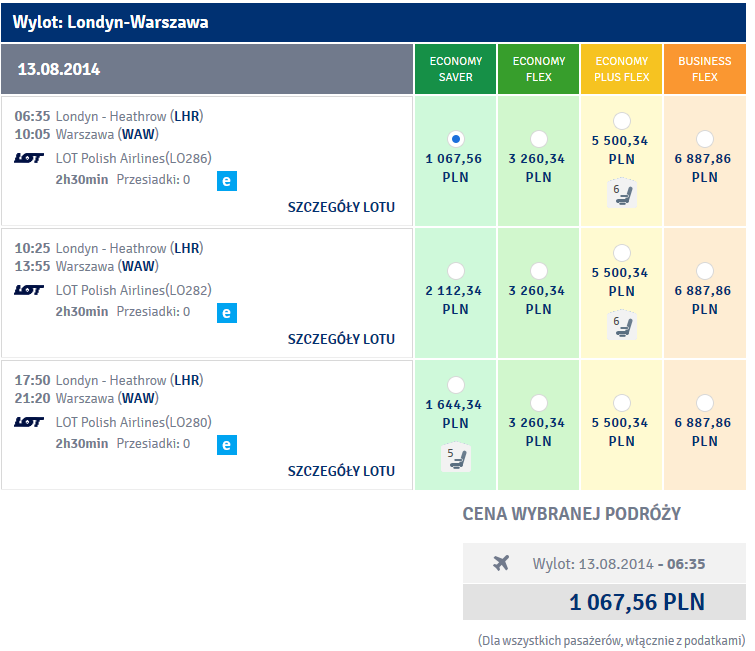Open SZCZEGÓŁY LOTU for the 10:25 flight
This screenshot has height=651, width=755.
point(341,339)
